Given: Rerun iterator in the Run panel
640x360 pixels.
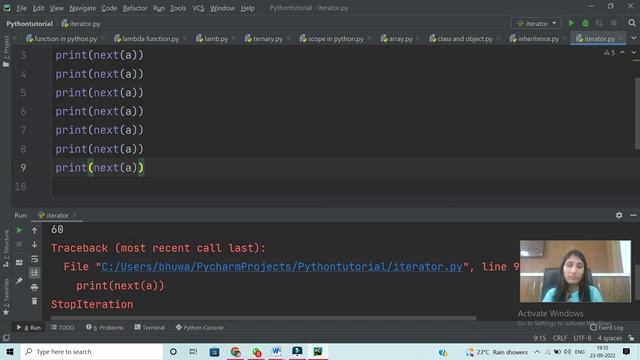Looking at the screenshot, I should pos(19,230).
